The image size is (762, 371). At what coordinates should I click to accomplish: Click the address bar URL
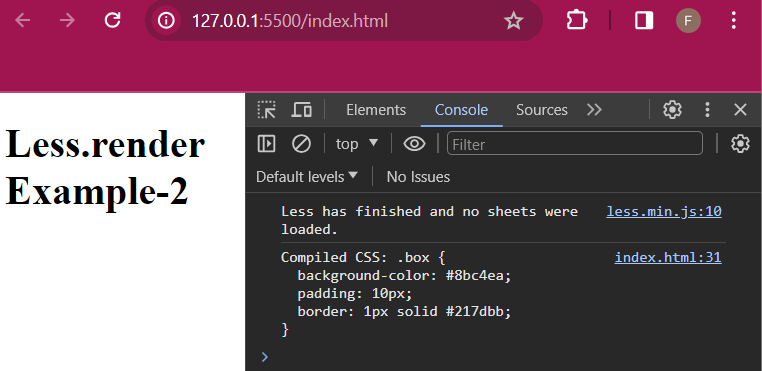(x=290, y=21)
